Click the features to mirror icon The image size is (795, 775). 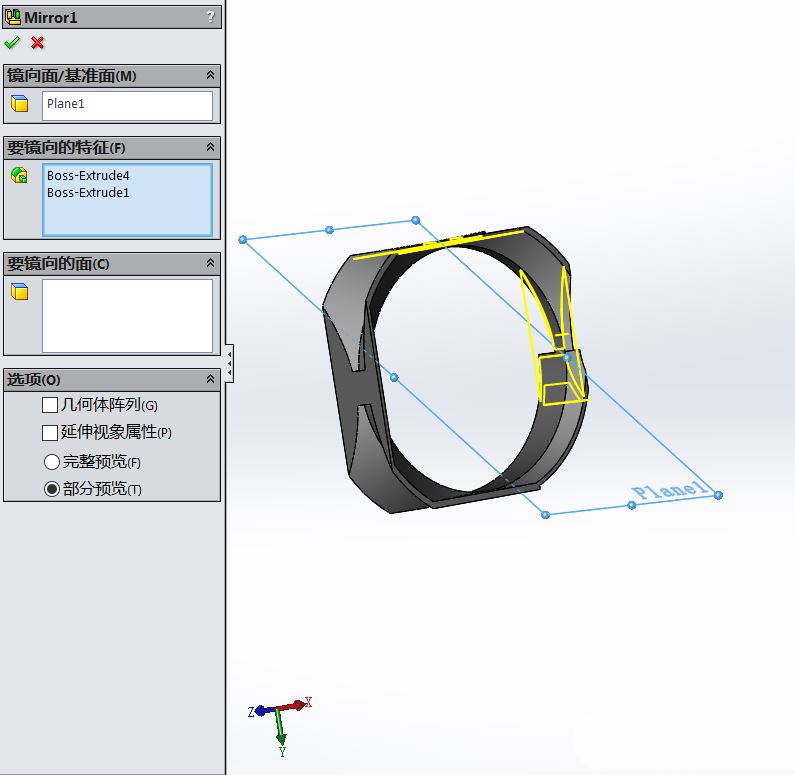point(20,175)
